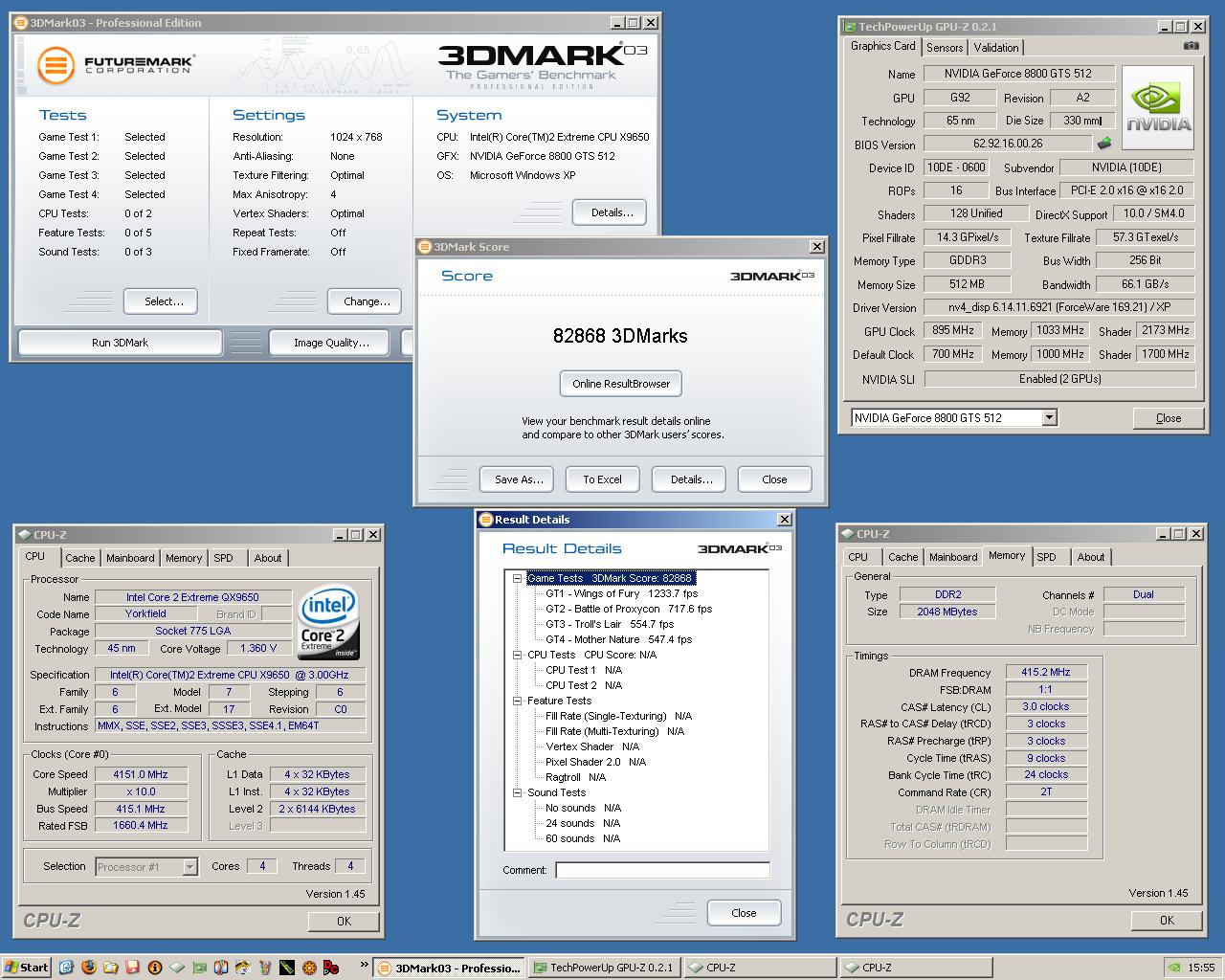This screenshot has height=980, width=1225.
Task: Show hidden quick launch icons chevron
Action: [364, 966]
